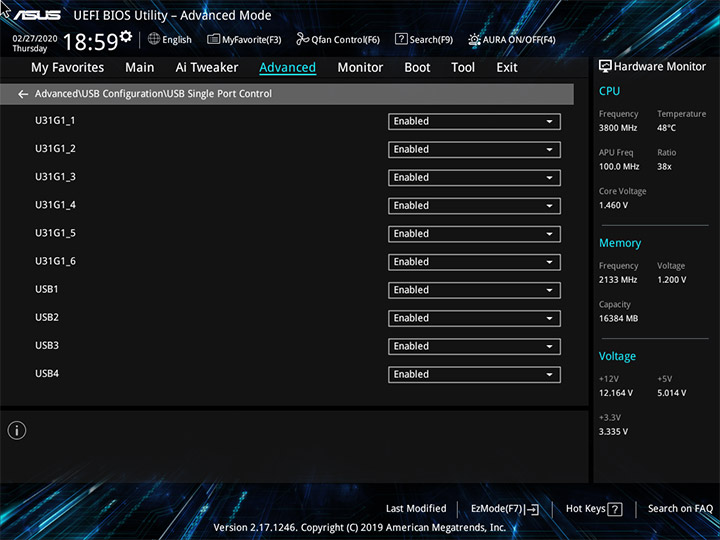Switch to the Main tab

pos(140,68)
